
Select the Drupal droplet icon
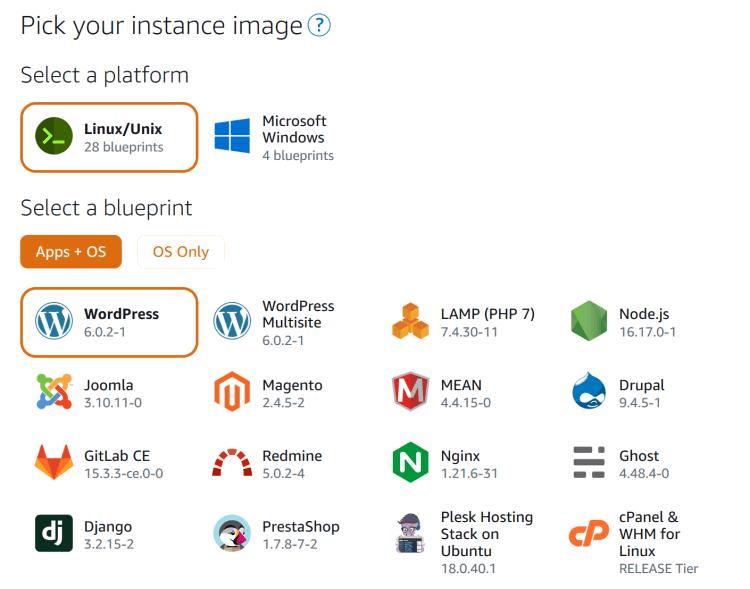click(589, 393)
